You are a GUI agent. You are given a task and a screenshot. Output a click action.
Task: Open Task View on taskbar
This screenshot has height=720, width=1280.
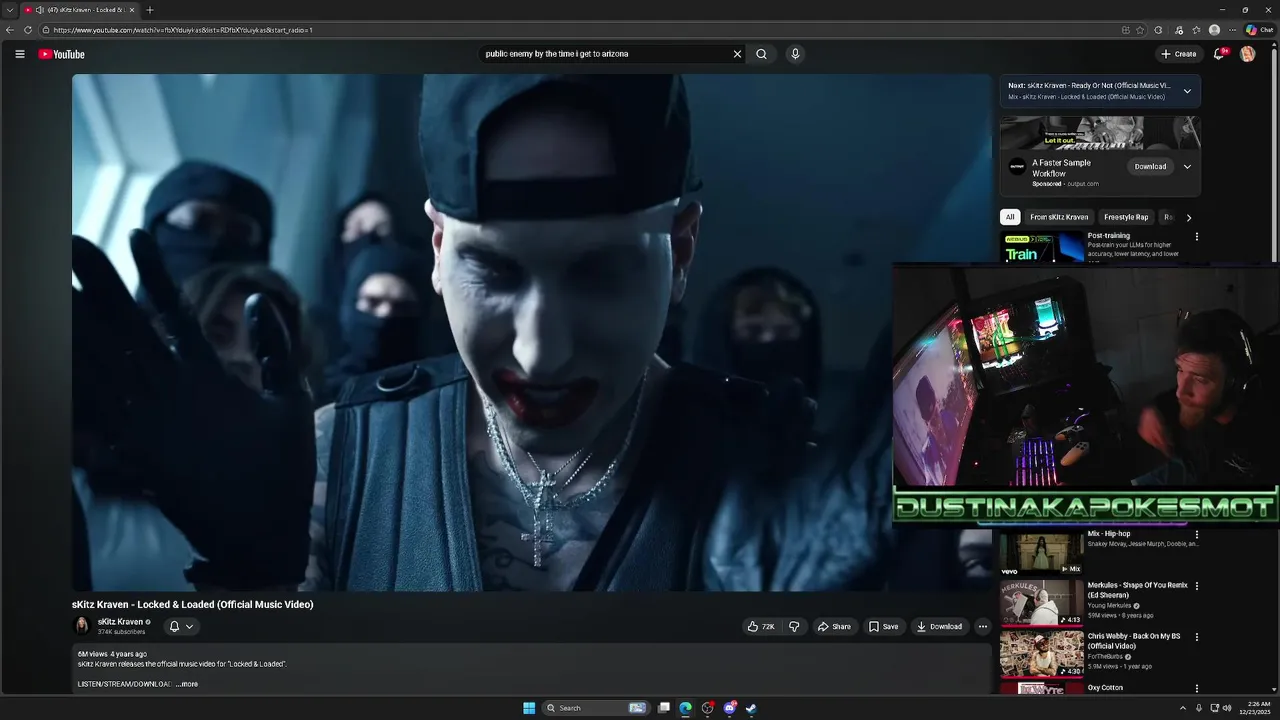pos(663,708)
